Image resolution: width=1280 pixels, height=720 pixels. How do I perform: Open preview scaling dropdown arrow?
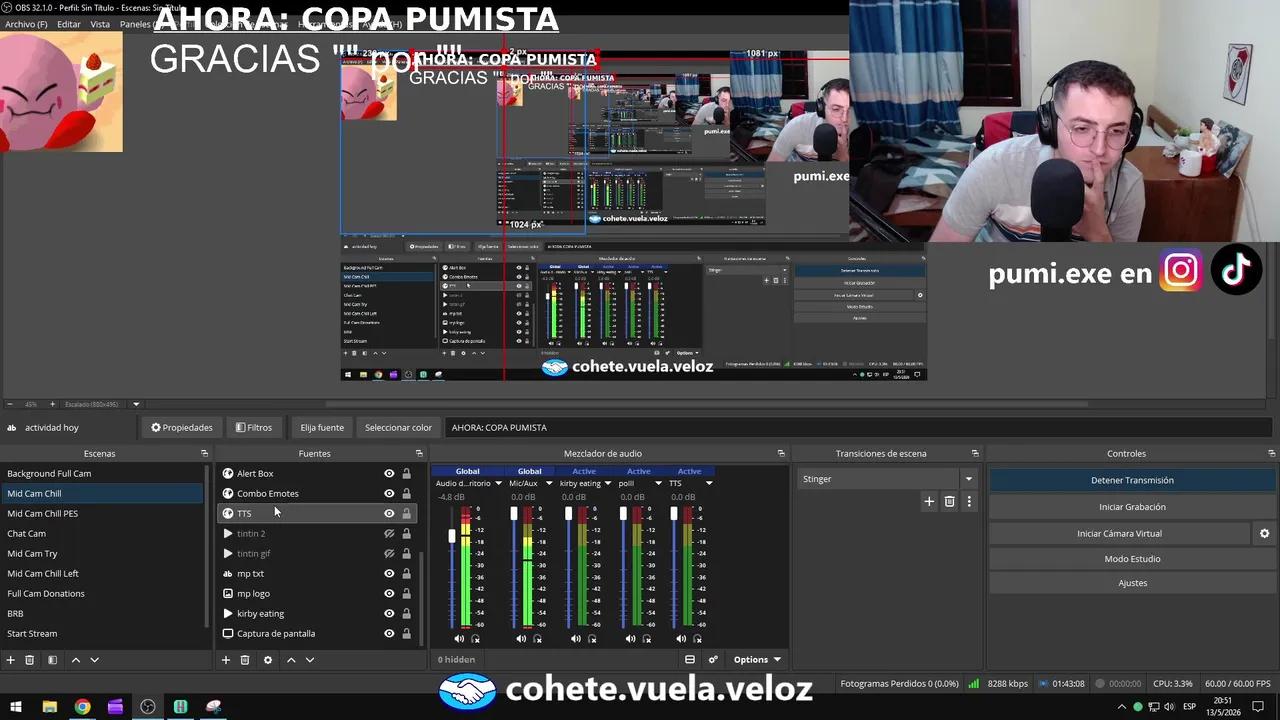pos(137,405)
